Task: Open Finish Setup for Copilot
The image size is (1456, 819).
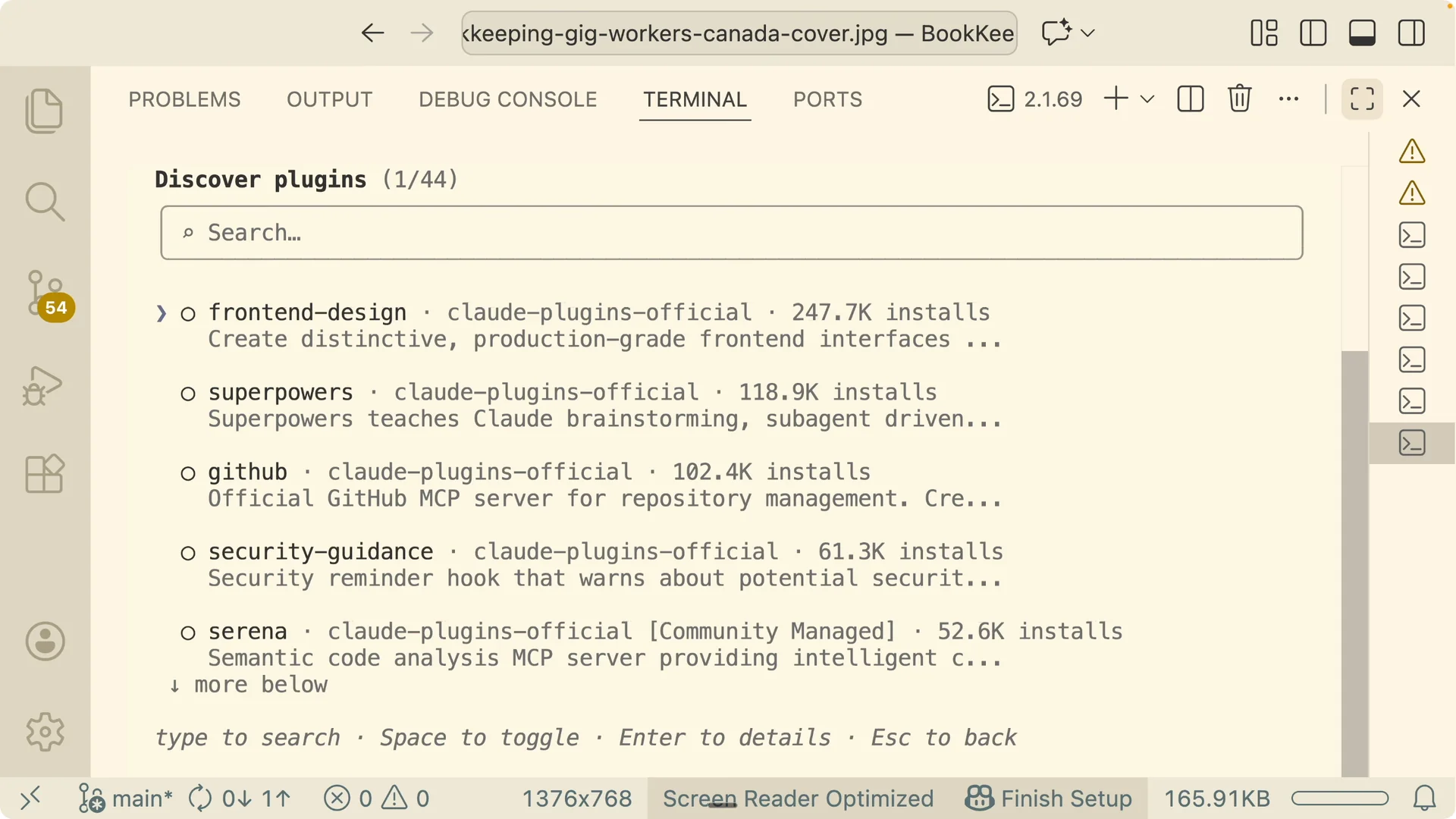Action: [1048, 799]
